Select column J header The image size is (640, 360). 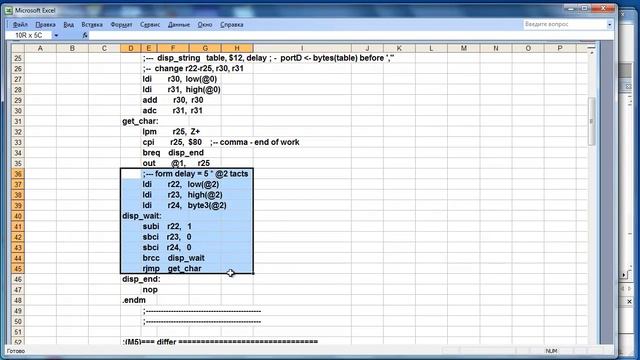point(367,48)
